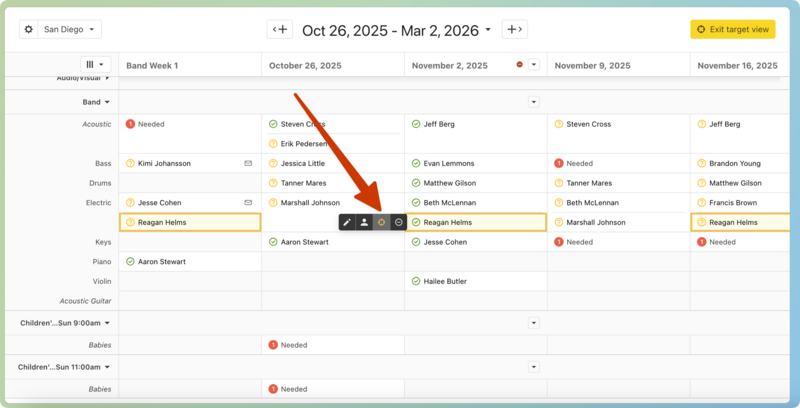The width and height of the screenshot is (800, 408).
Task: Open the columns view dropdown
Action: pos(96,65)
